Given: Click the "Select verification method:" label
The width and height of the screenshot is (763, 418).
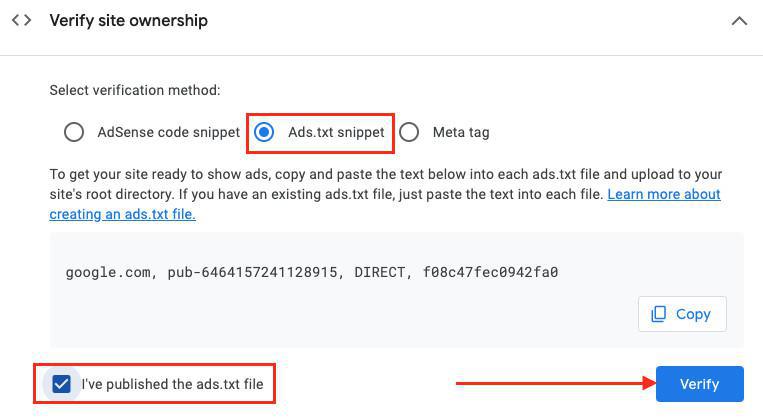Looking at the screenshot, I should [135, 90].
